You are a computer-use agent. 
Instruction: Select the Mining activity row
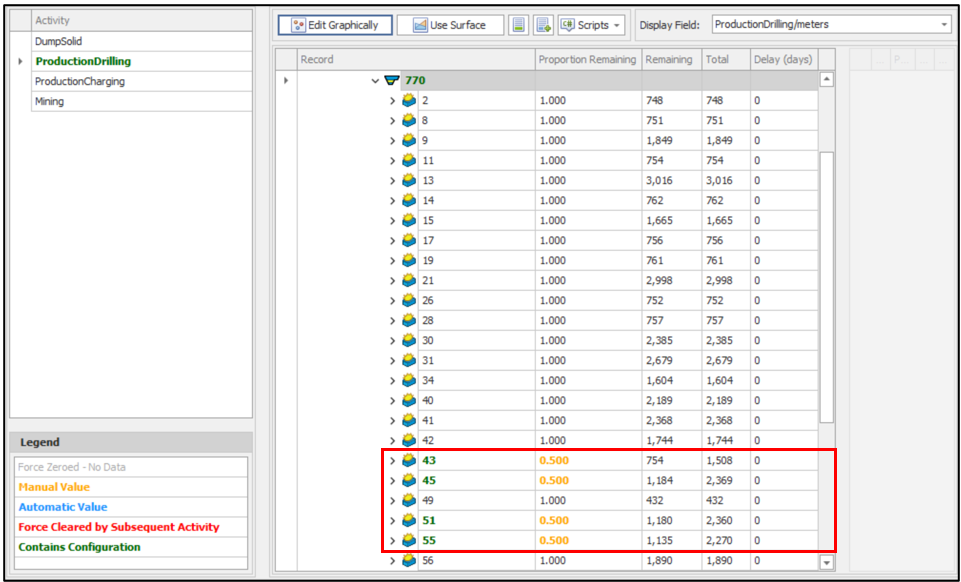(50, 102)
